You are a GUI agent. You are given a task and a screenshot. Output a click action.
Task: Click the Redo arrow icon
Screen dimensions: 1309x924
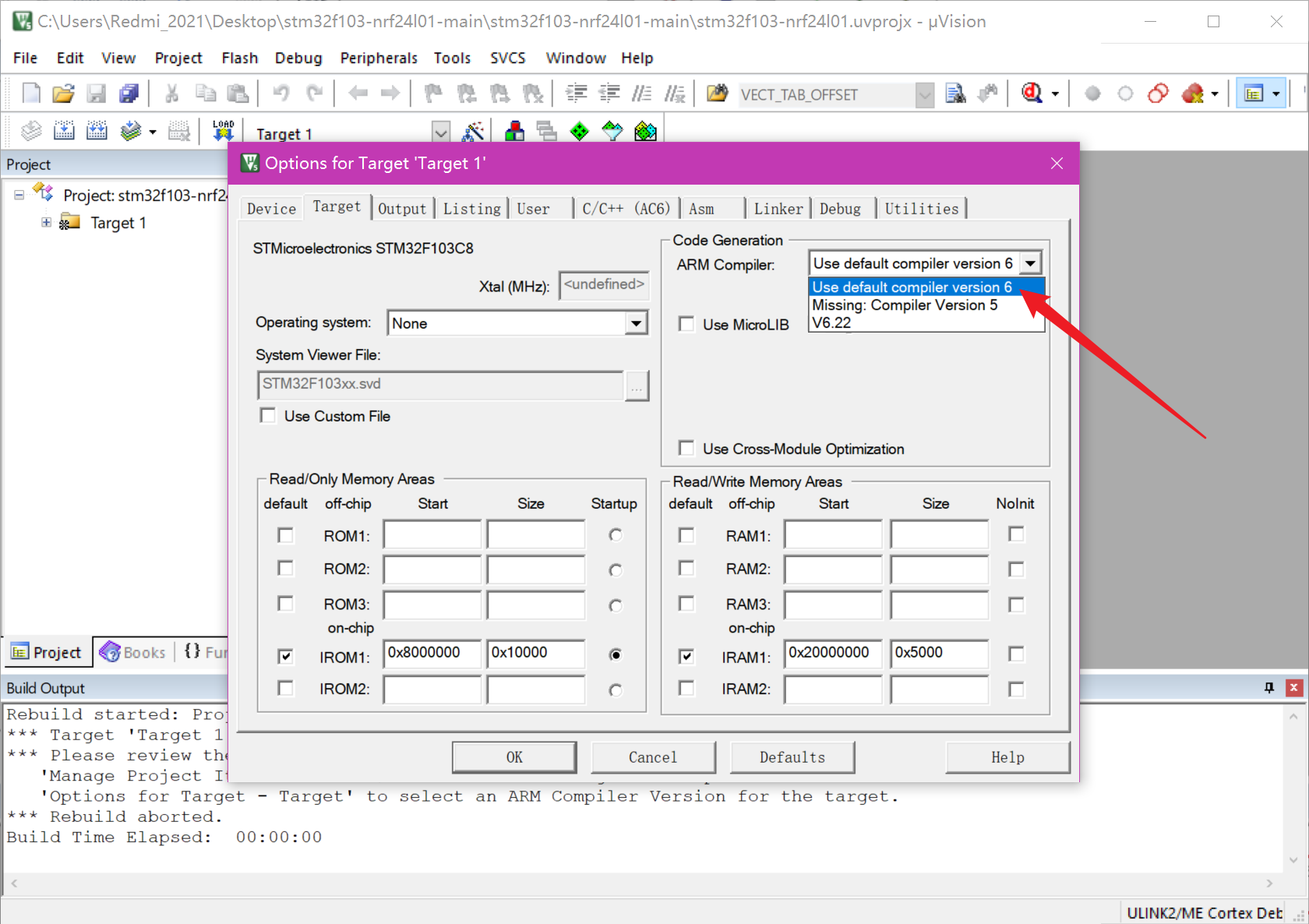coord(314,93)
